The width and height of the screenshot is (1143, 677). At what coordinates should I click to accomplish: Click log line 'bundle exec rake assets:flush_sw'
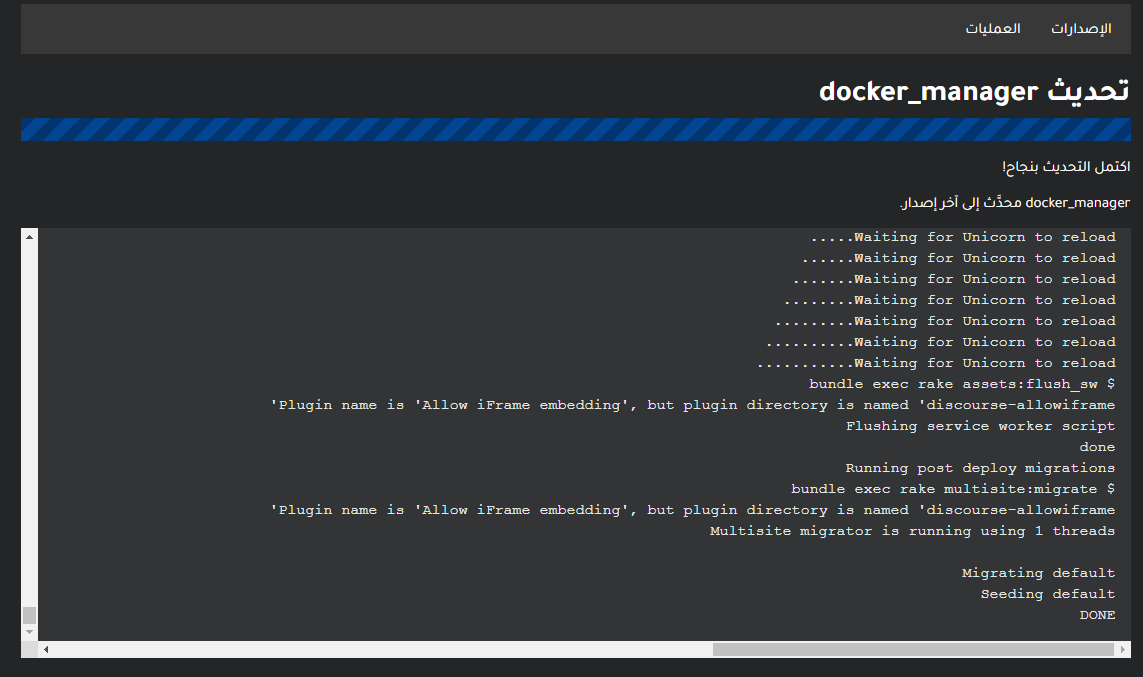[961, 384]
